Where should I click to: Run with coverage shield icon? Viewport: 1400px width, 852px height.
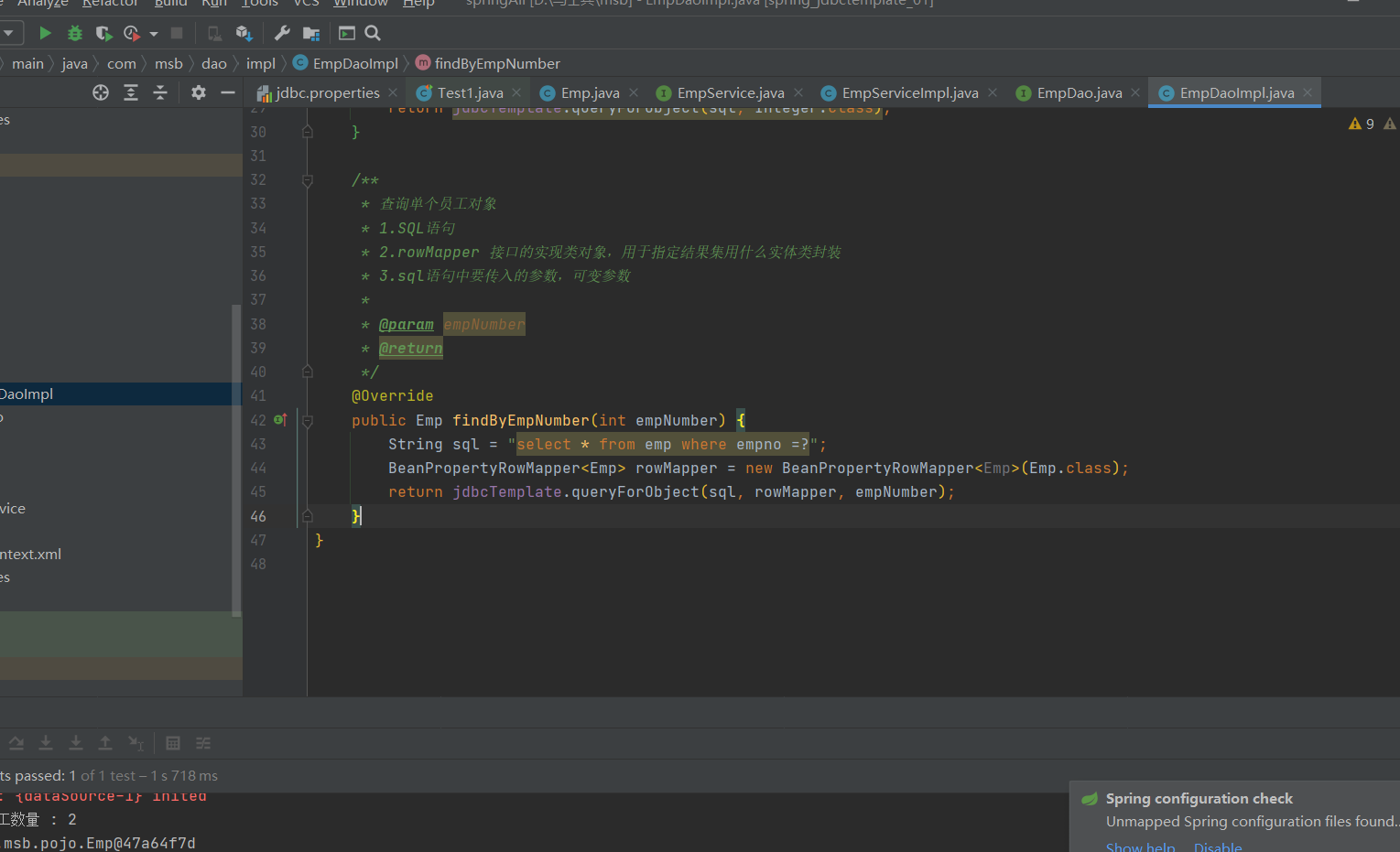click(103, 33)
